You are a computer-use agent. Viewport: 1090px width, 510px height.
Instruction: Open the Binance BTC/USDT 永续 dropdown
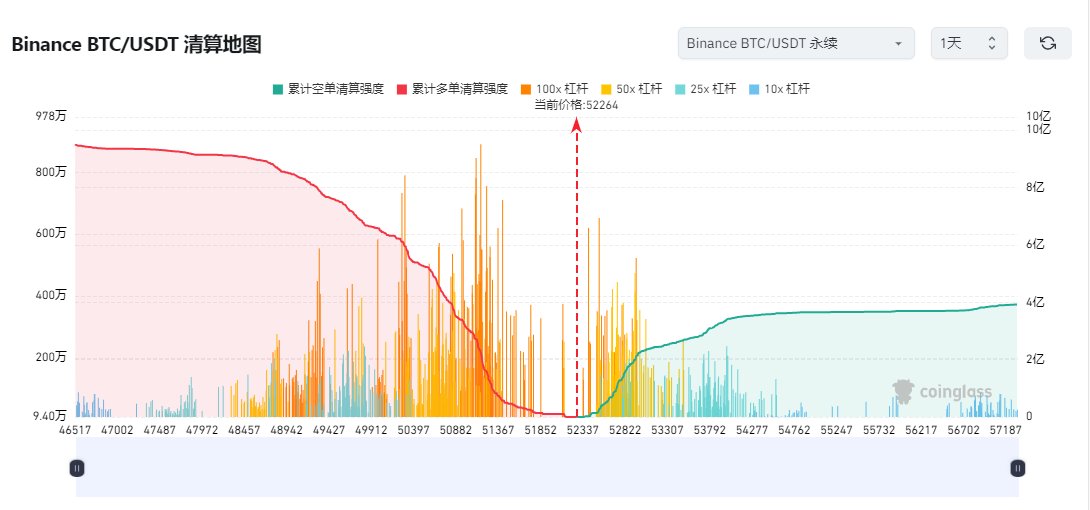(796, 43)
